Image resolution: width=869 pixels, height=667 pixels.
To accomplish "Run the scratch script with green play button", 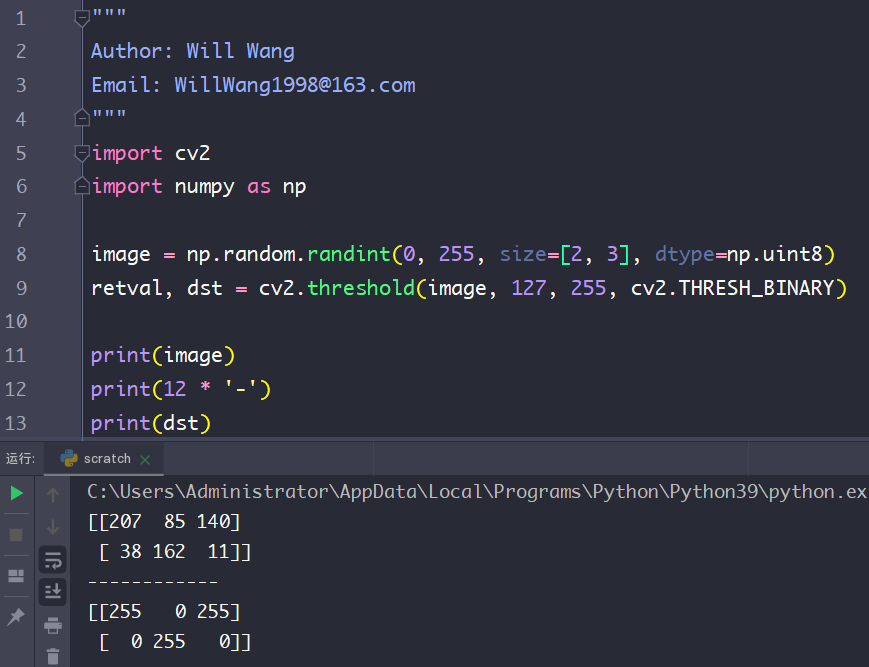I will (17, 493).
